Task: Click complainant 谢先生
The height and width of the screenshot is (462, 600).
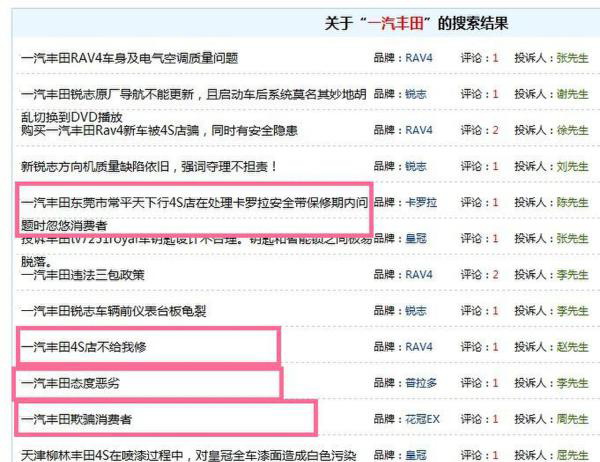Action: (x=572, y=94)
